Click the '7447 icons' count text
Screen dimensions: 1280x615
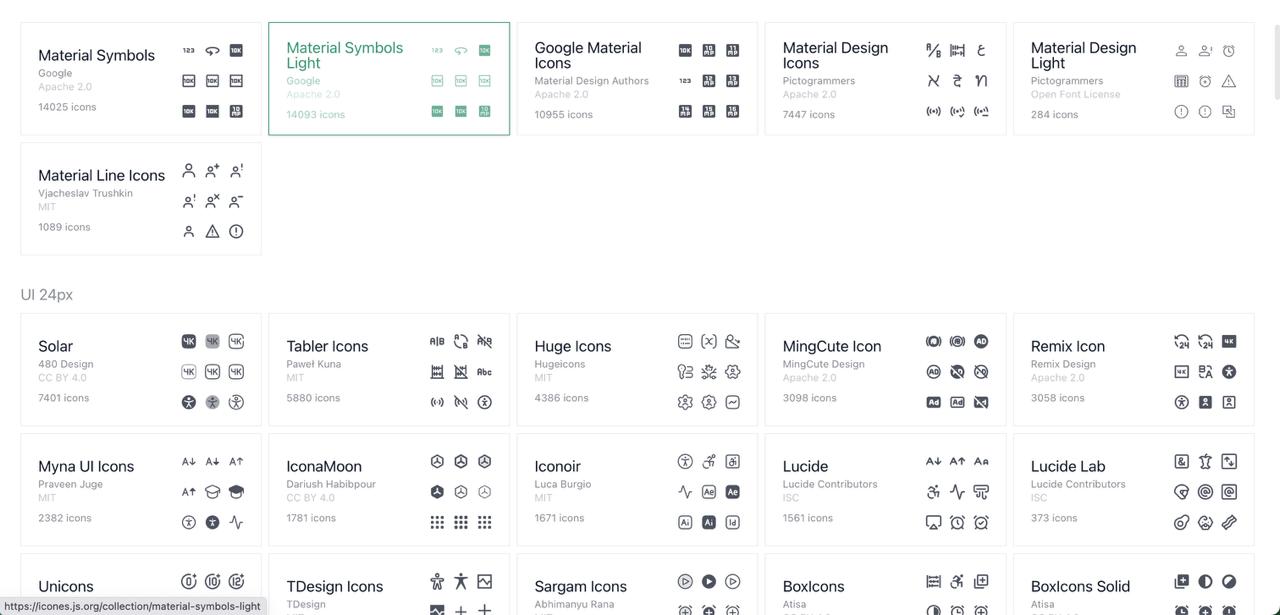click(808, 115)
